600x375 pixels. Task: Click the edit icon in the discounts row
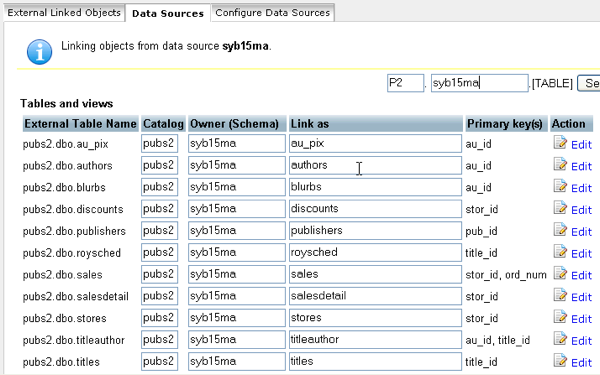tap(560, 208)
